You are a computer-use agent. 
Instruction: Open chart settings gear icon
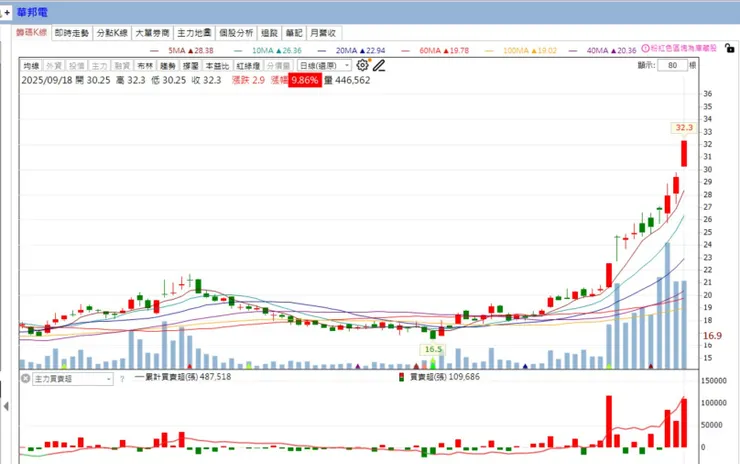[362, 65]
